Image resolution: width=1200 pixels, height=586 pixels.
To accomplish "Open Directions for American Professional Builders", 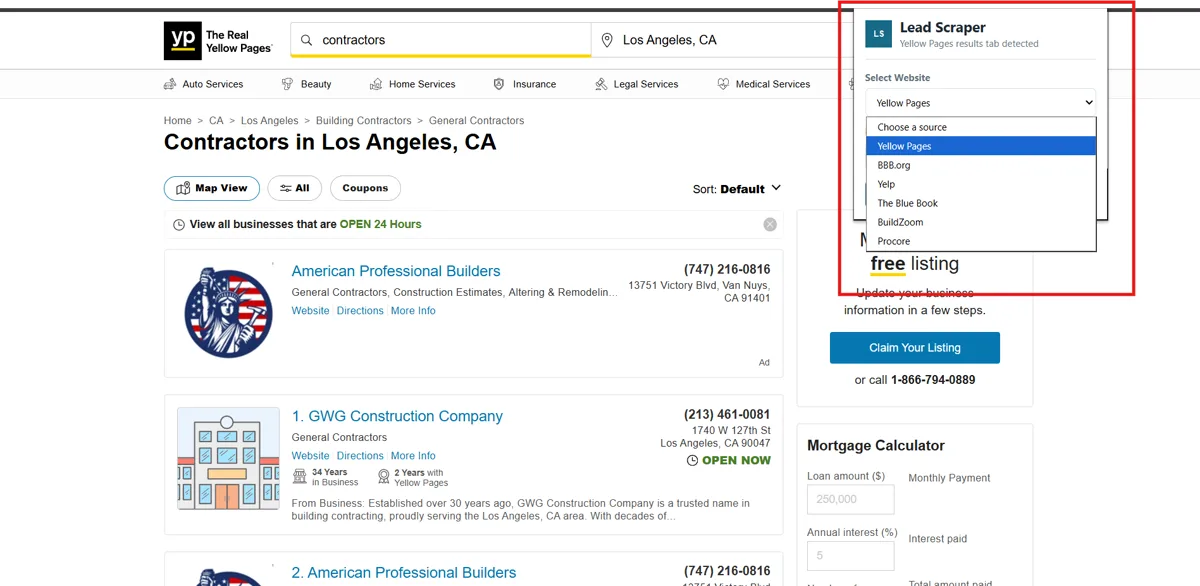I will (360, 311).
